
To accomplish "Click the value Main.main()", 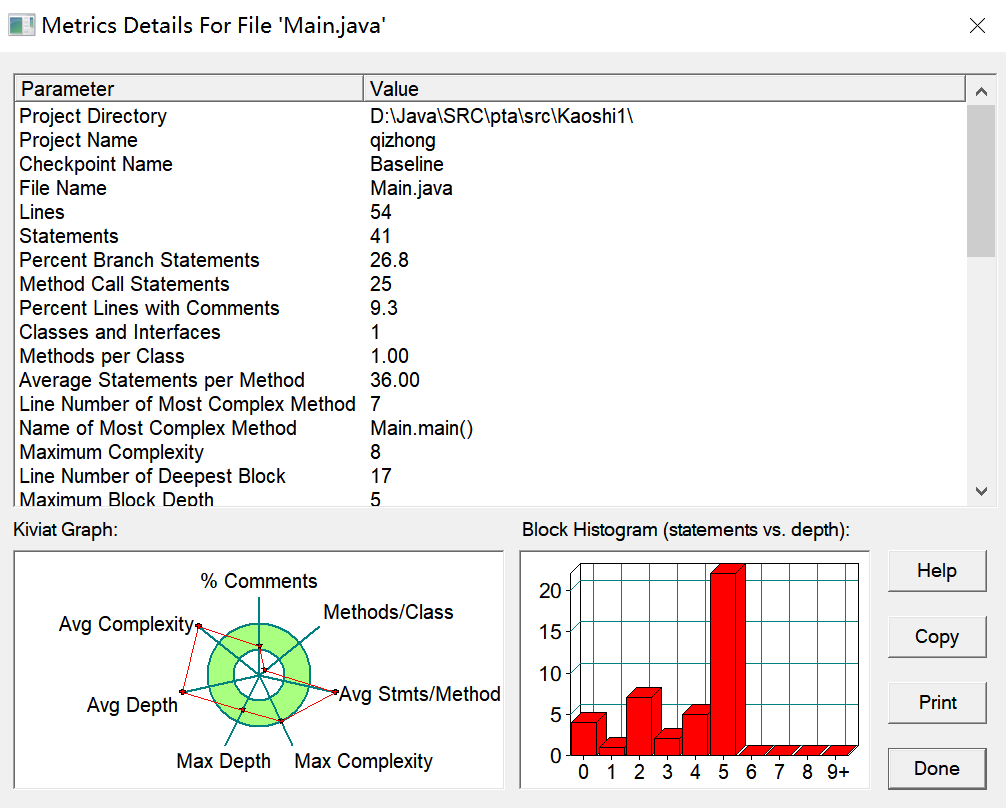I will click(x=422, y=428).
